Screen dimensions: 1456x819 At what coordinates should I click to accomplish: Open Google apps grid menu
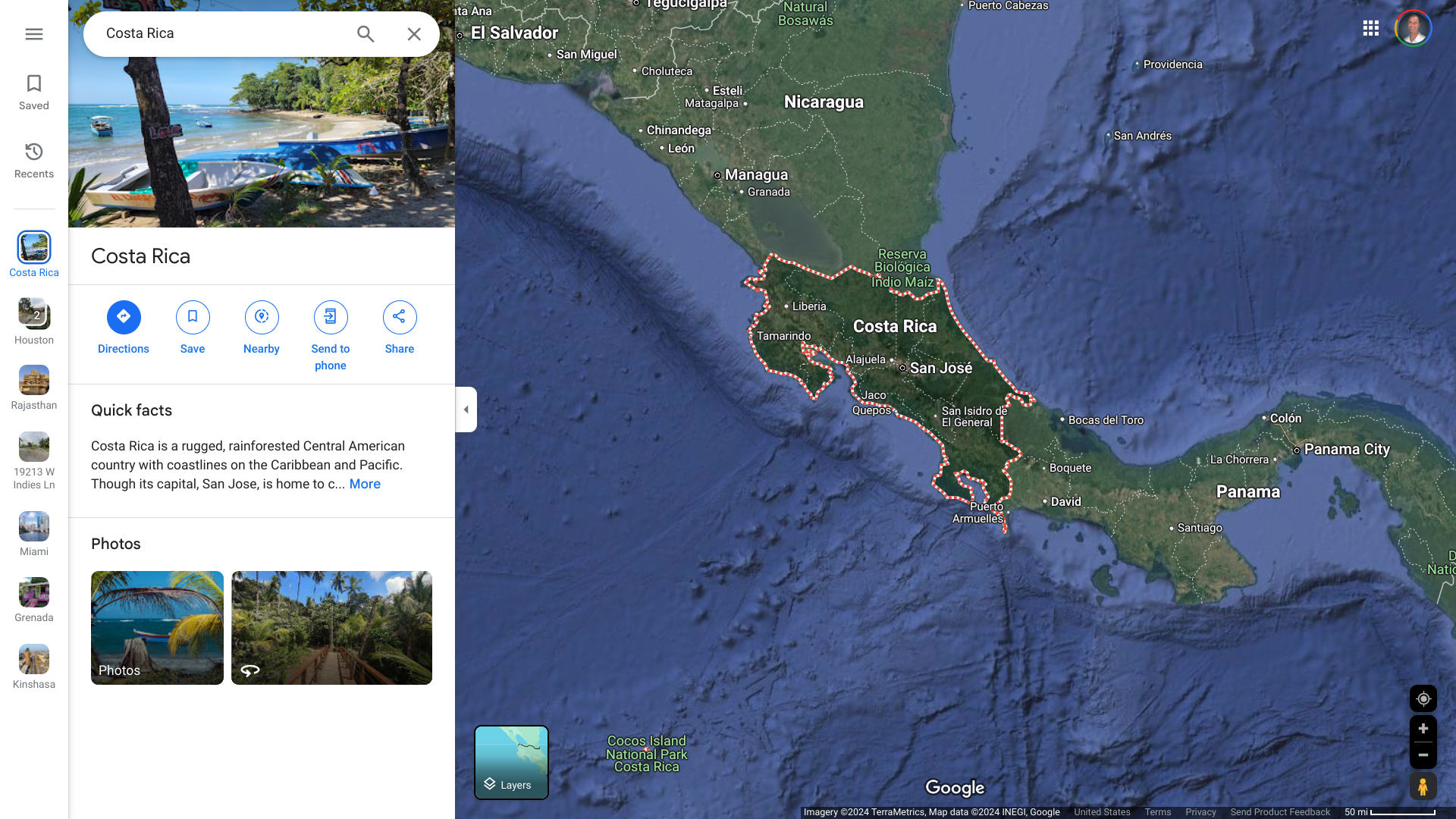coord(1370,28)
